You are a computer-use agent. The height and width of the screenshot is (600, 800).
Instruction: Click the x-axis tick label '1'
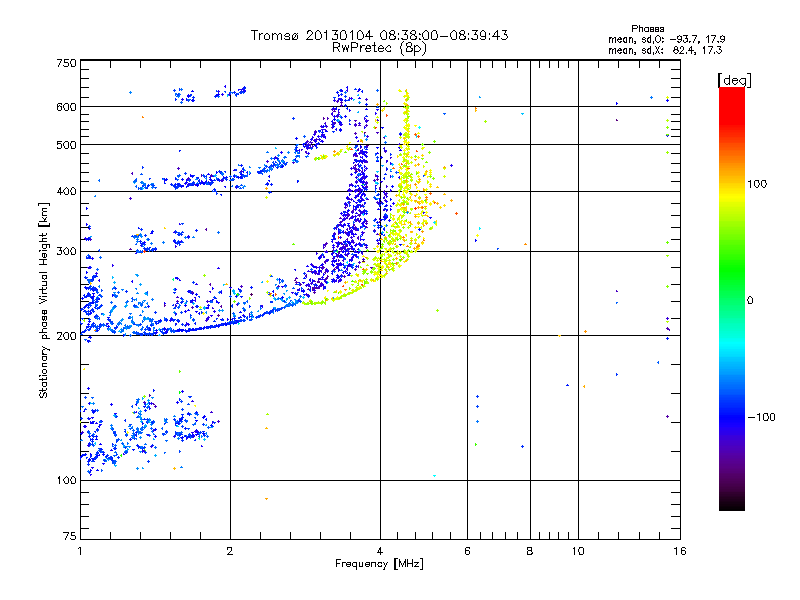point(80,551)
